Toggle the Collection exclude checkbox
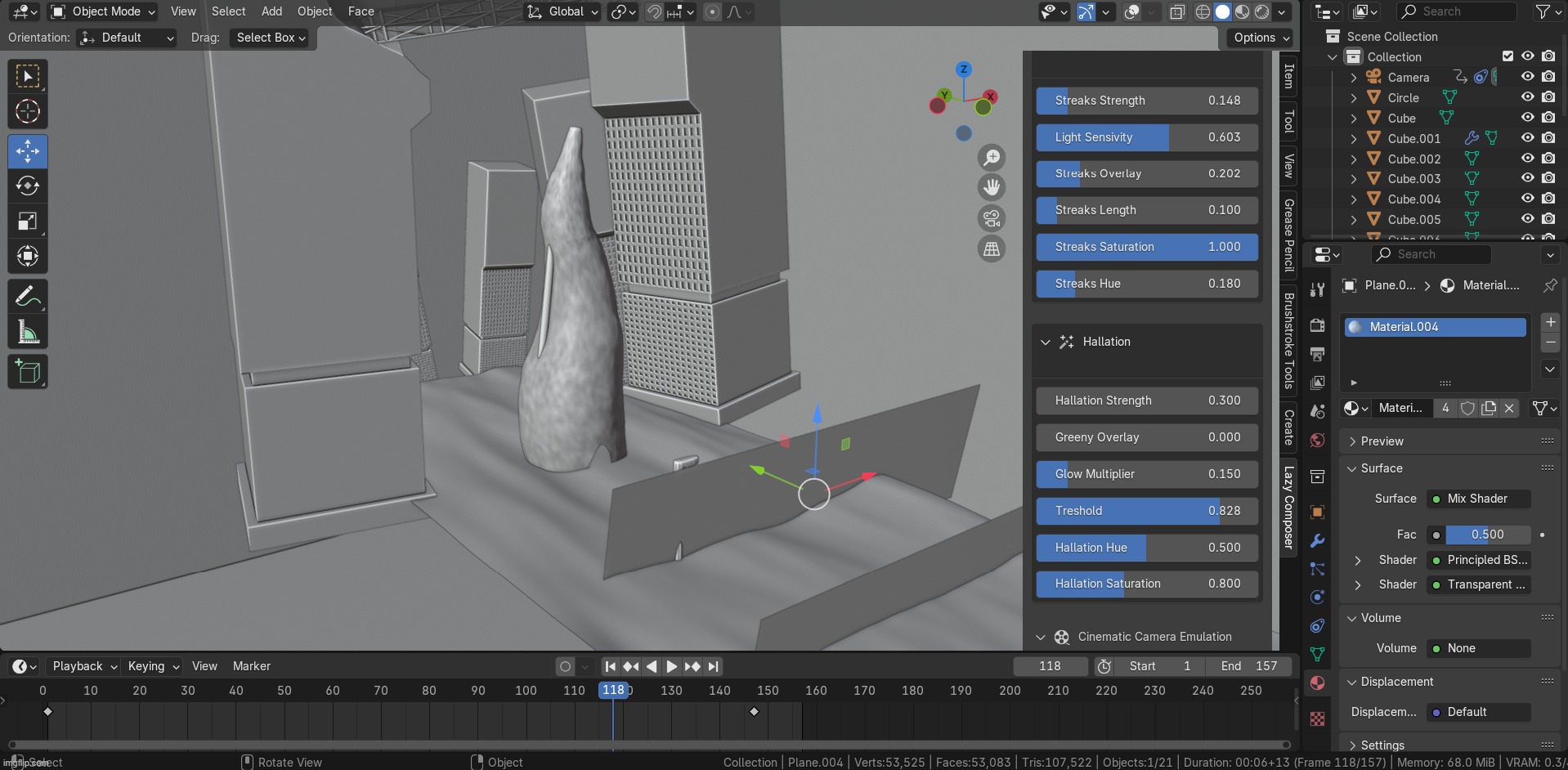The image size is (1568, 770). [1508, 56]
